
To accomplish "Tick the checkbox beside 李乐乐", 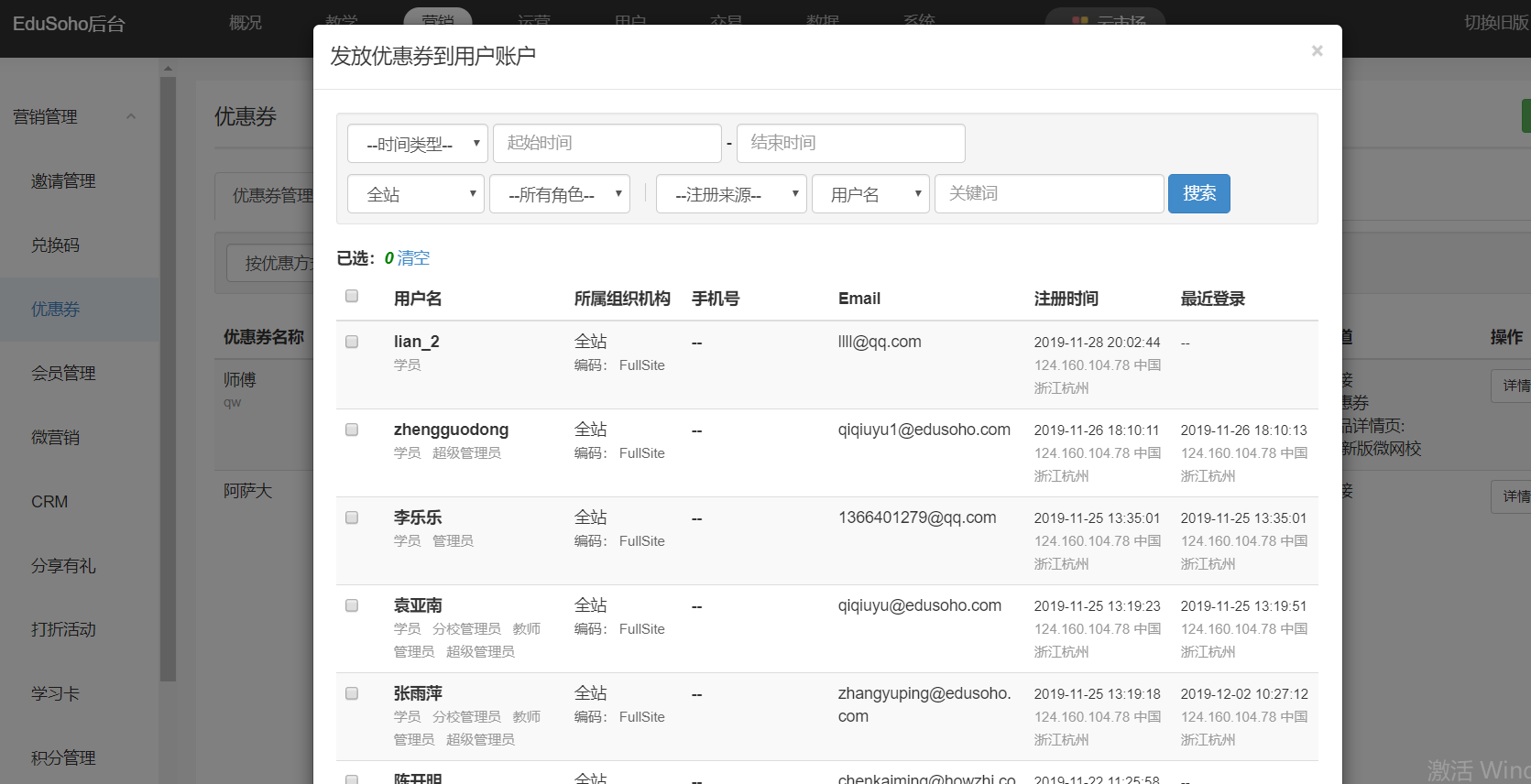I will click(352, 517).
